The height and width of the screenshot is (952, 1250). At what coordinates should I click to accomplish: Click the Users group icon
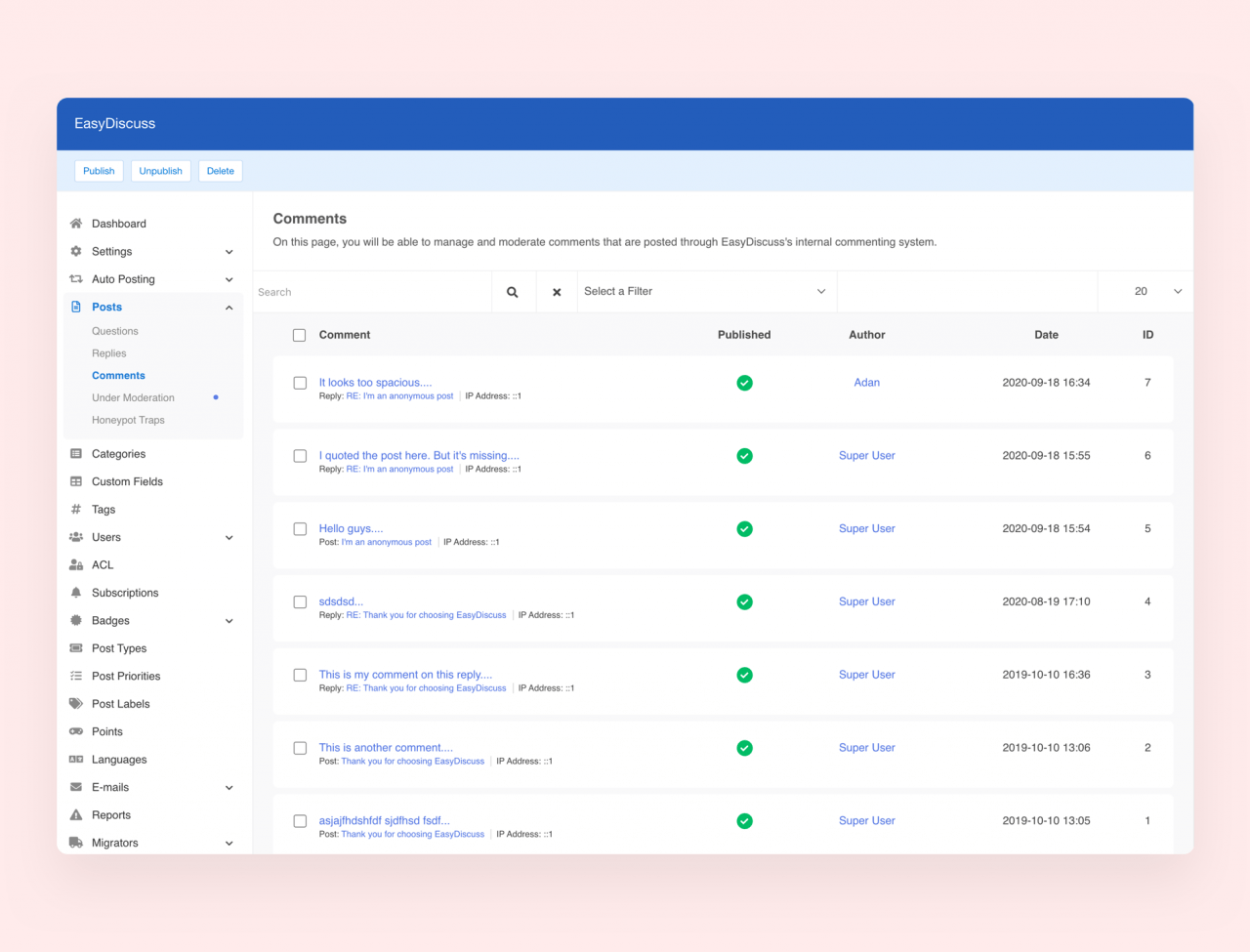coord(76,537)
